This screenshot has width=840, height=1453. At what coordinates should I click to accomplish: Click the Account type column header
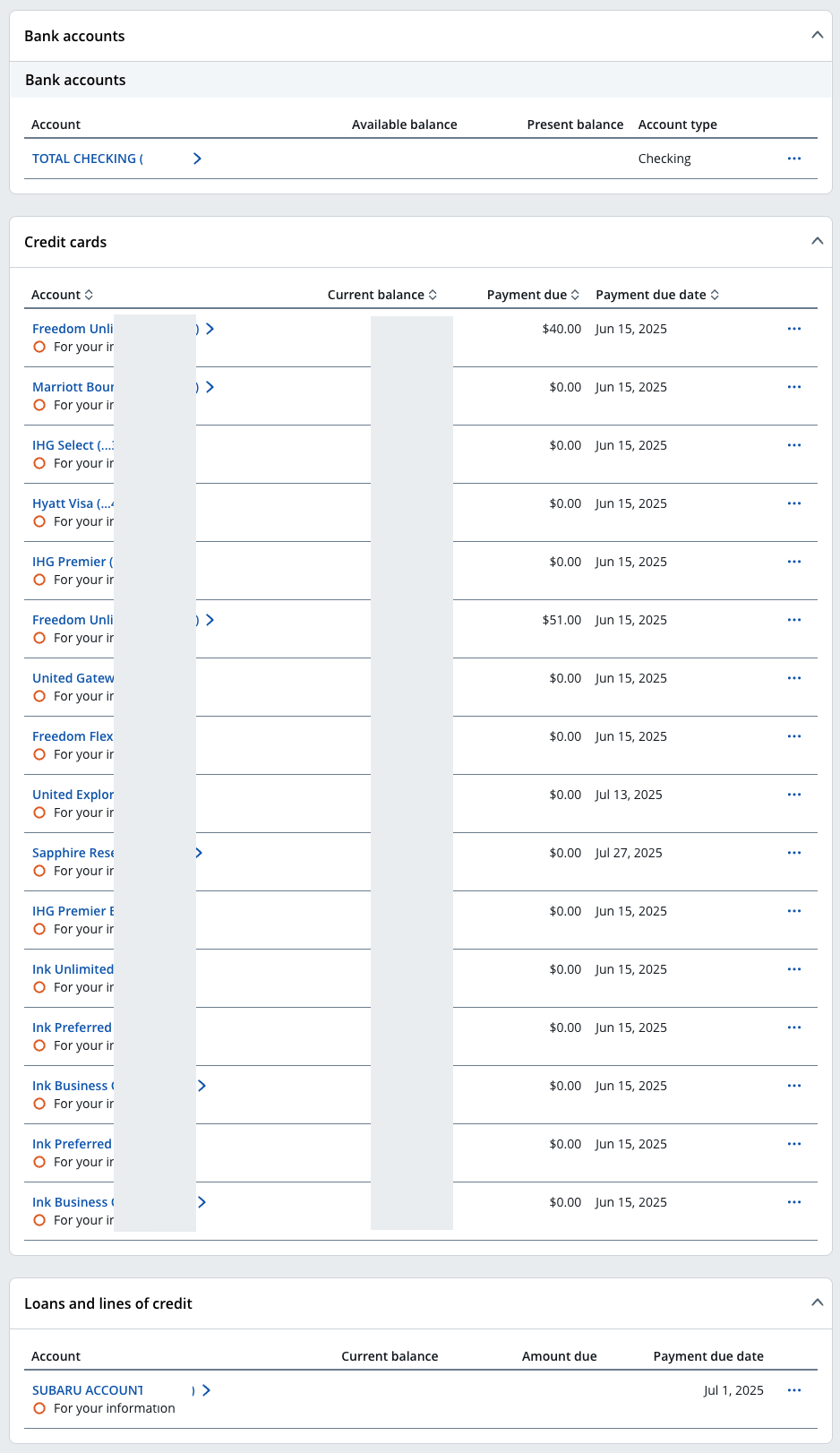click(x=677, y=125)
